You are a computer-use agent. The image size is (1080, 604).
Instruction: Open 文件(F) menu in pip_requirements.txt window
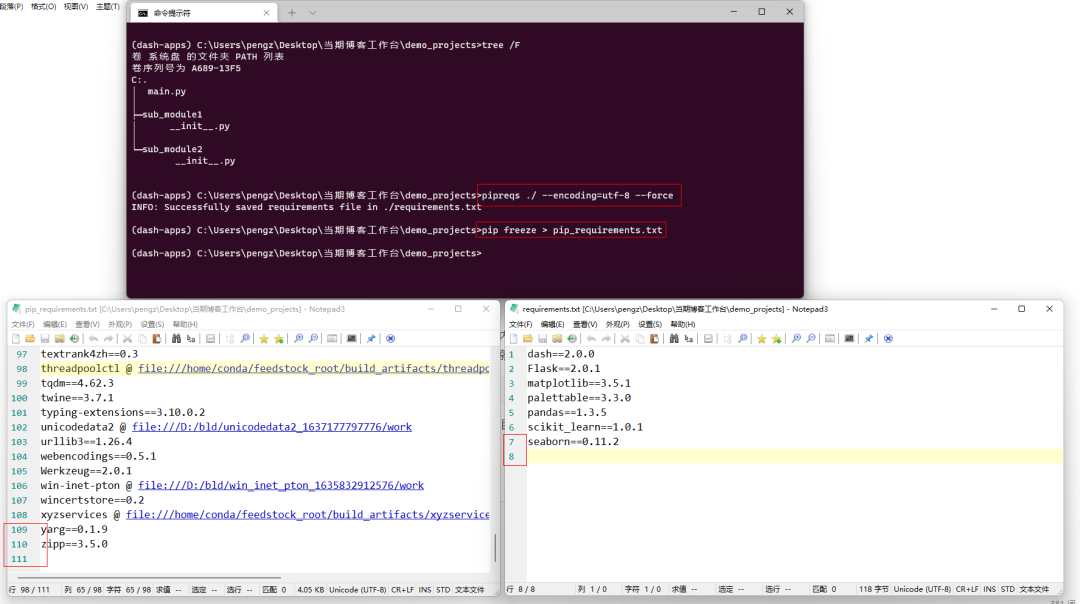[23, 324]
